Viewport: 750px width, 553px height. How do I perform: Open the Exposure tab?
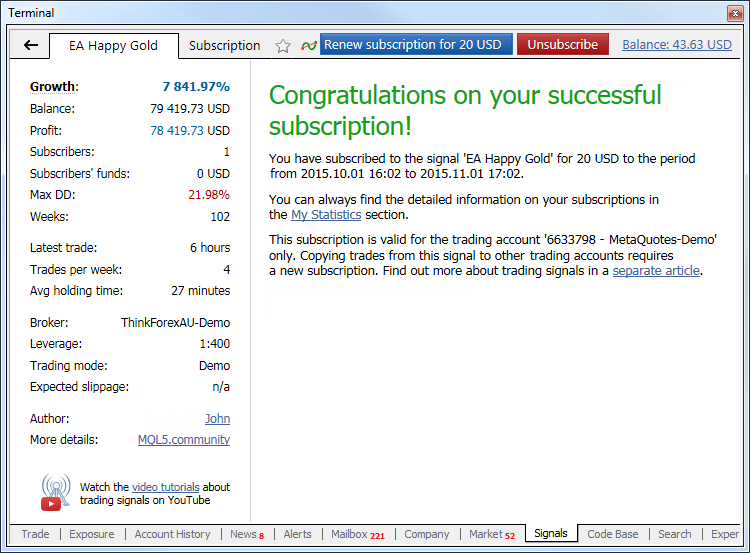(x=92, y=534)
